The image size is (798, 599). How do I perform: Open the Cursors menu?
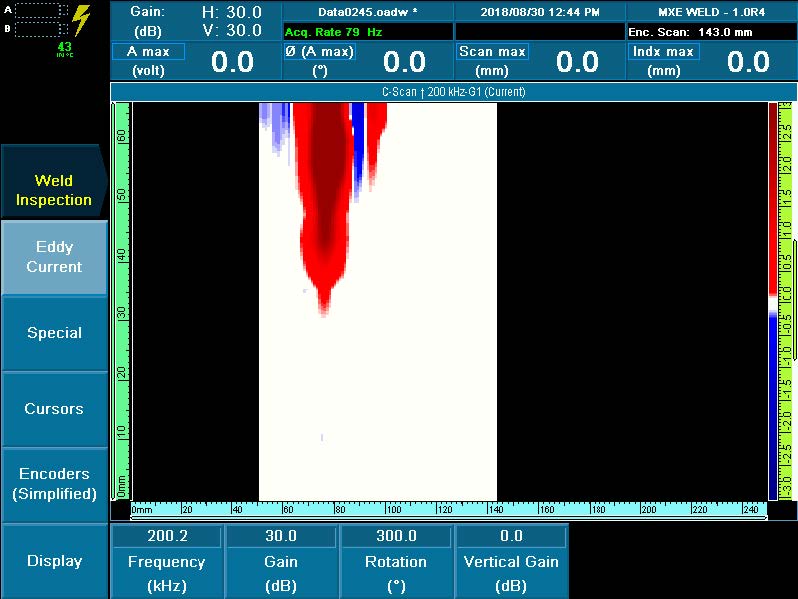54,408
